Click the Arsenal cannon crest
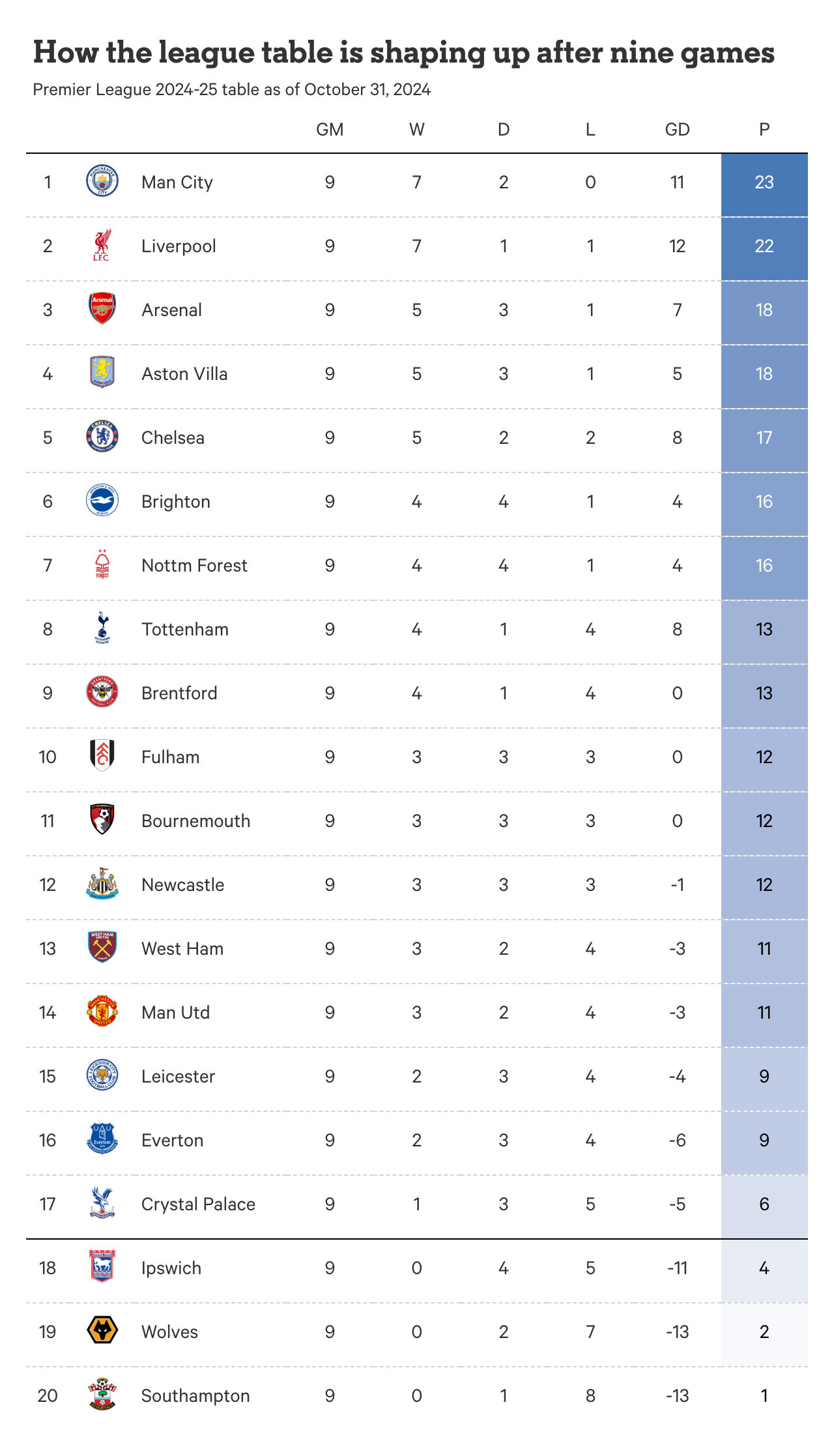 (102, 309)
